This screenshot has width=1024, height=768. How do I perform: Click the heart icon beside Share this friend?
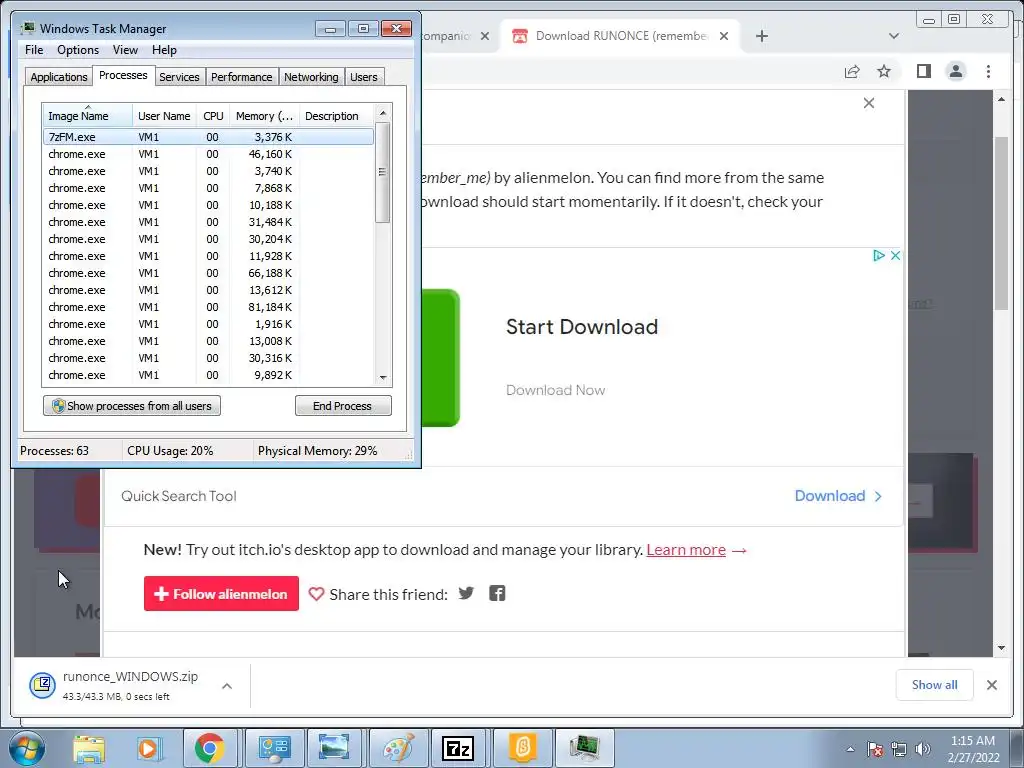coord(316,594)
